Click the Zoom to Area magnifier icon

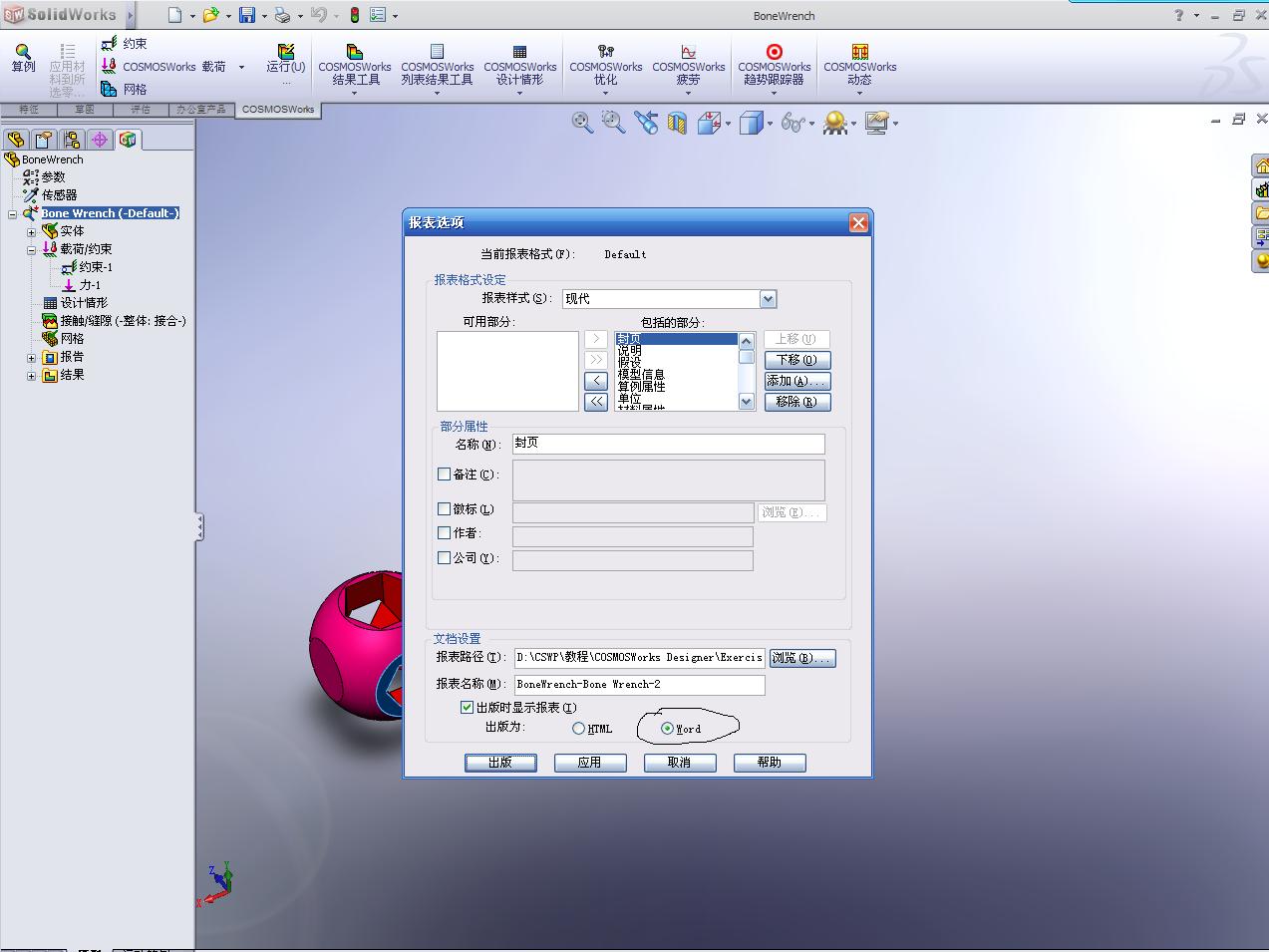click(x=613, y=122)
